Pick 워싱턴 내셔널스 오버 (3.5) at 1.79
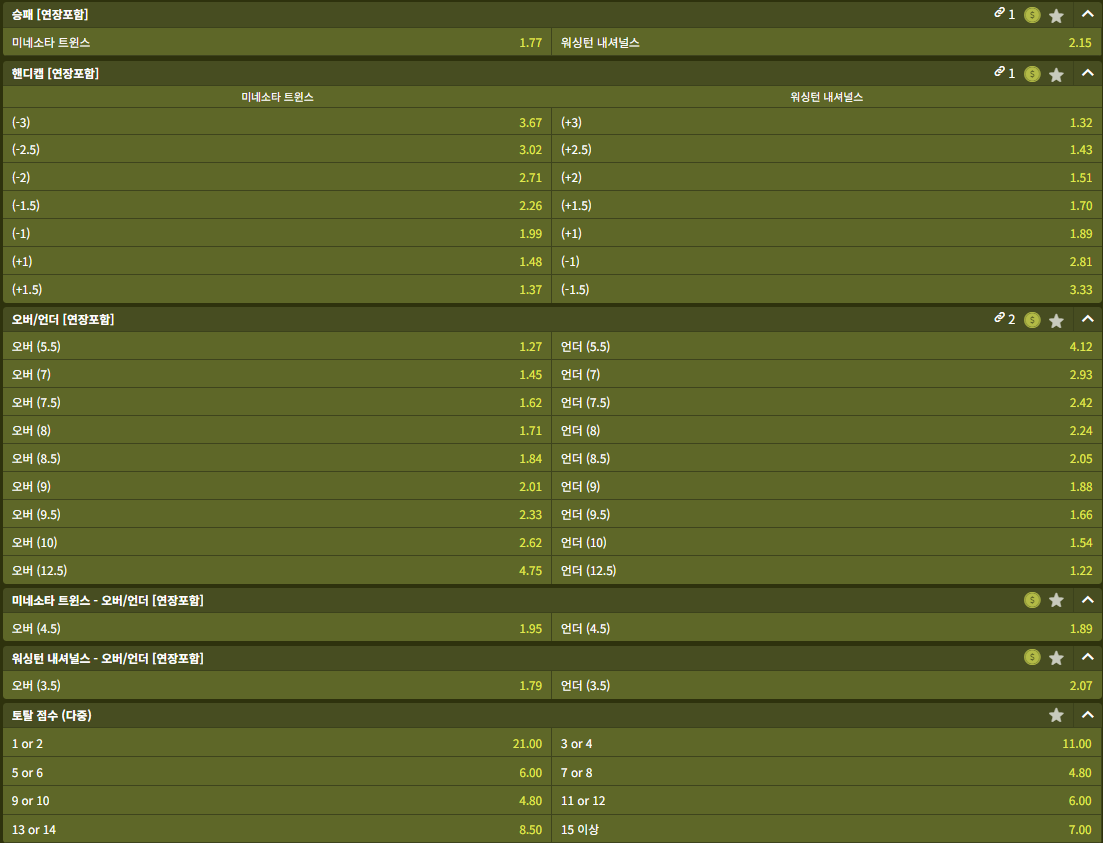Viewport: 1103px width, 843px height. coord(277,685)
